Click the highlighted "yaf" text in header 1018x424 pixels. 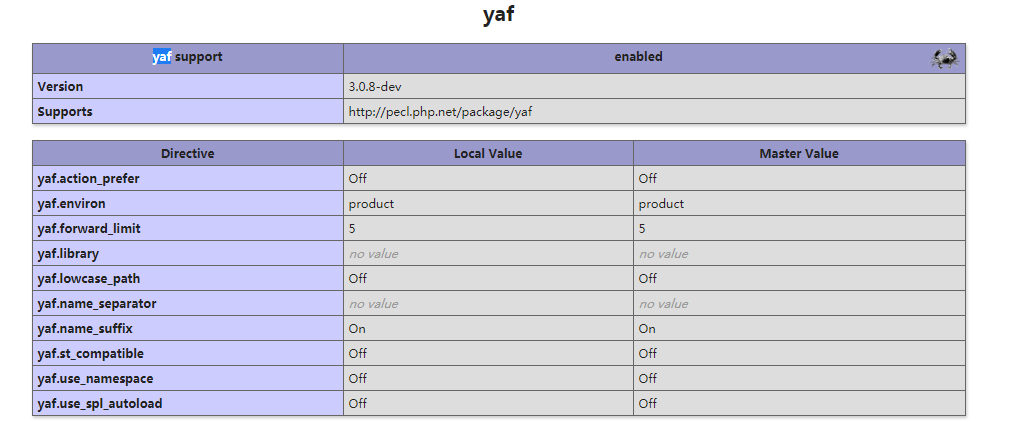coord(162,57)
